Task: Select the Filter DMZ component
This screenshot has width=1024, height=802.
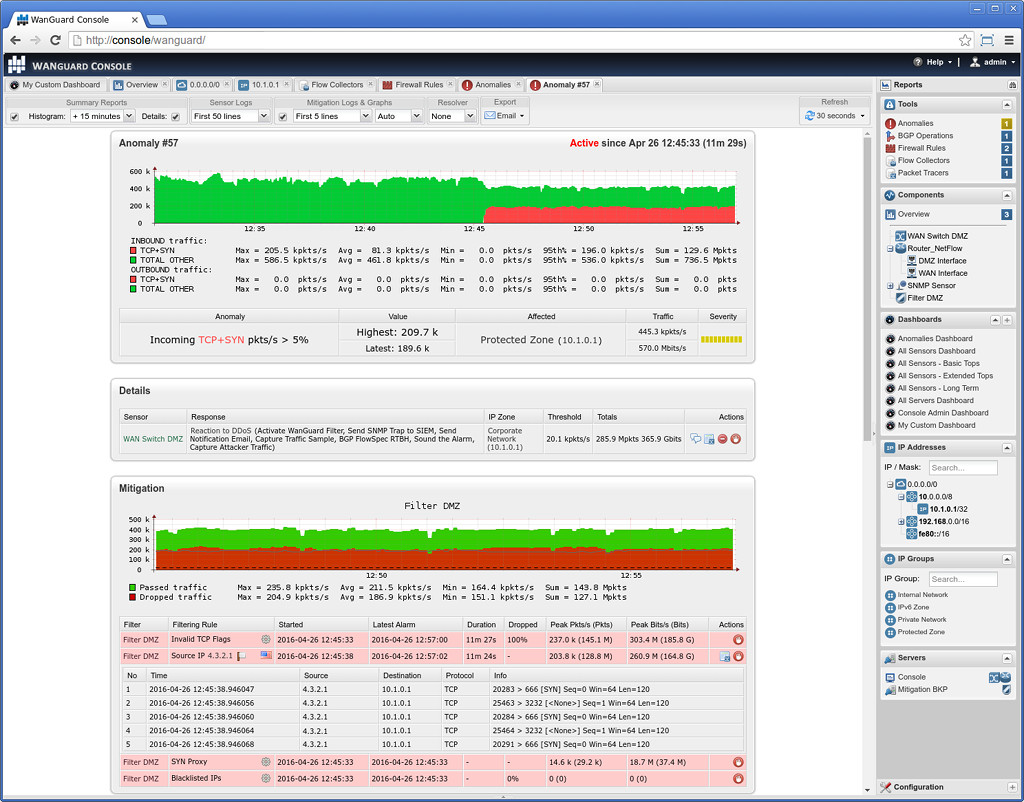Action: [925, 298]
